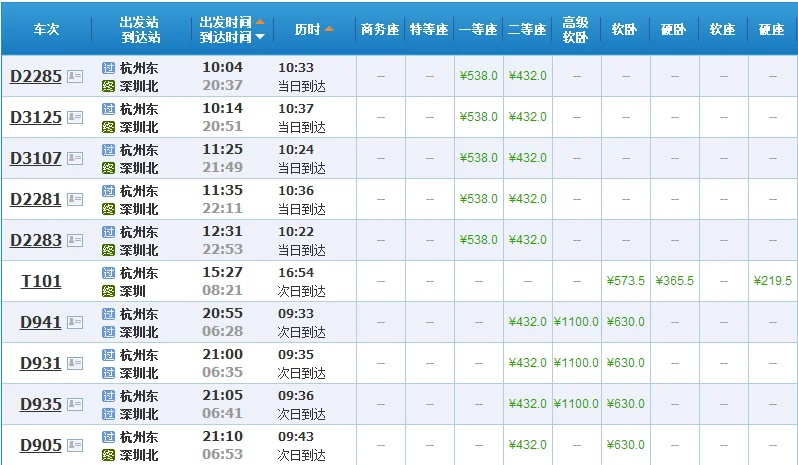Open the ID card icon next to D905
Viewport: 798px width, 465px height.
75,445
